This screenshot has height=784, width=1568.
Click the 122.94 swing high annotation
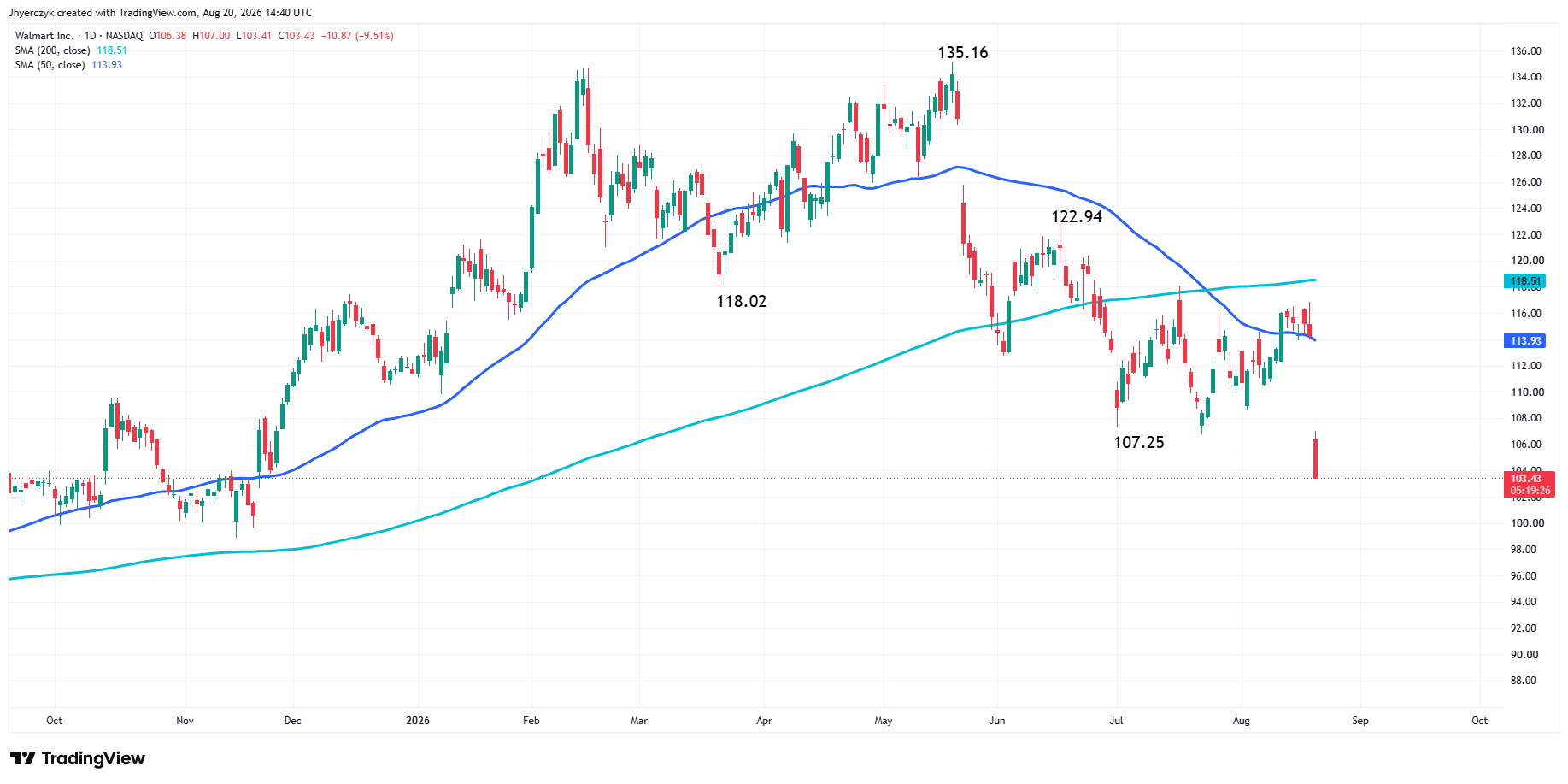point(1077,217)
